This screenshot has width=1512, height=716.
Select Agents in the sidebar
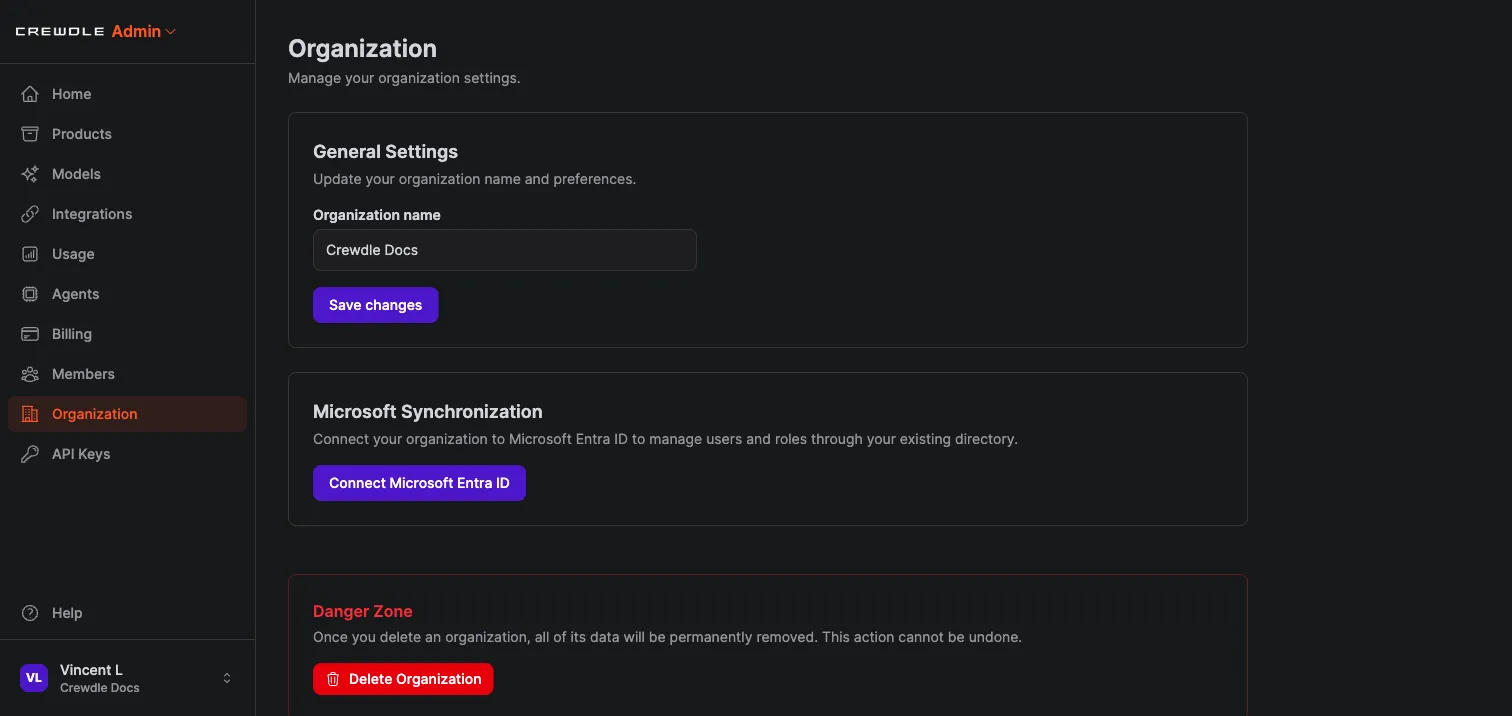127,294
